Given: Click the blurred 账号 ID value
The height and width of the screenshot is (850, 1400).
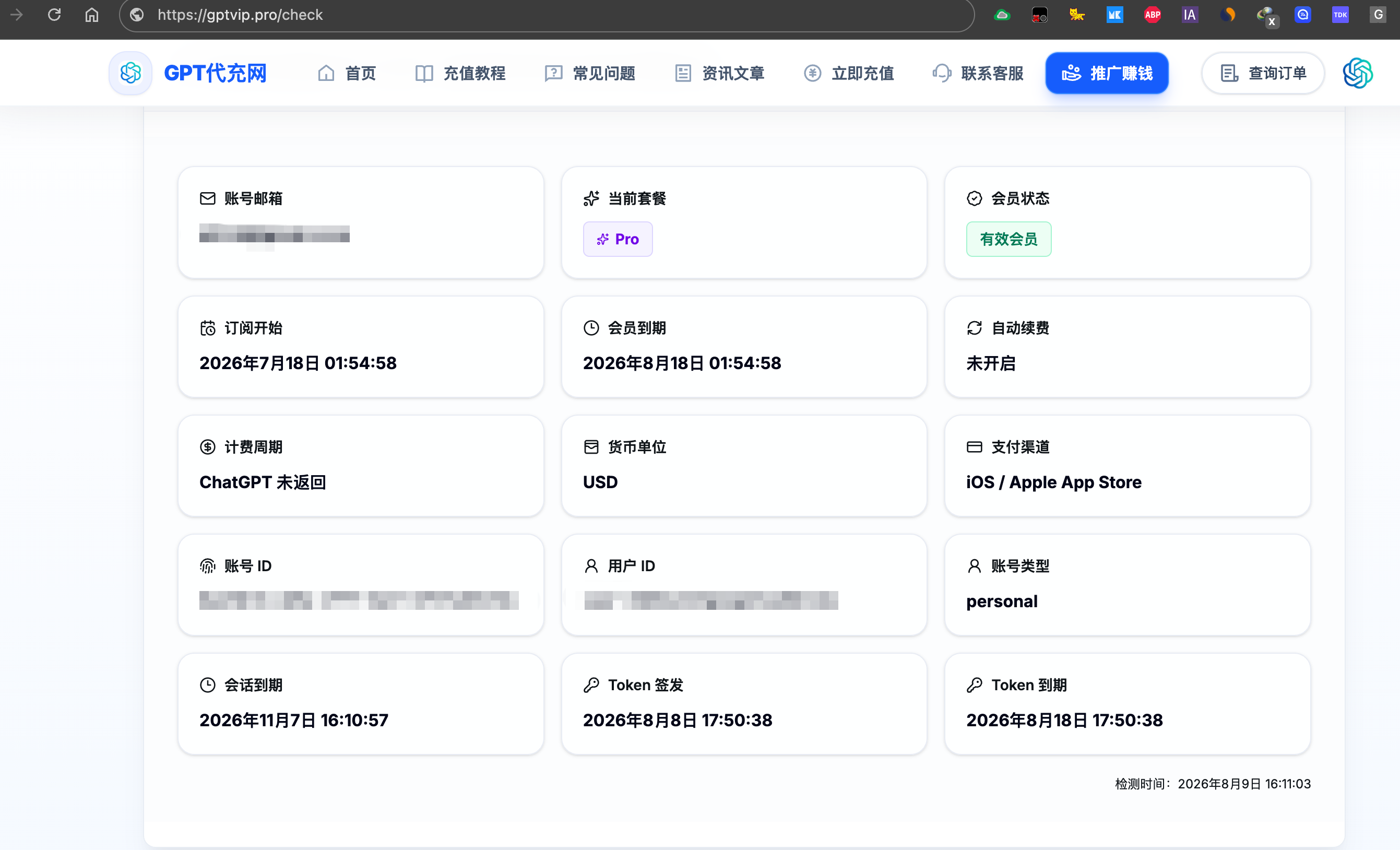Looking at the screenshot, I should pos(359,600).
